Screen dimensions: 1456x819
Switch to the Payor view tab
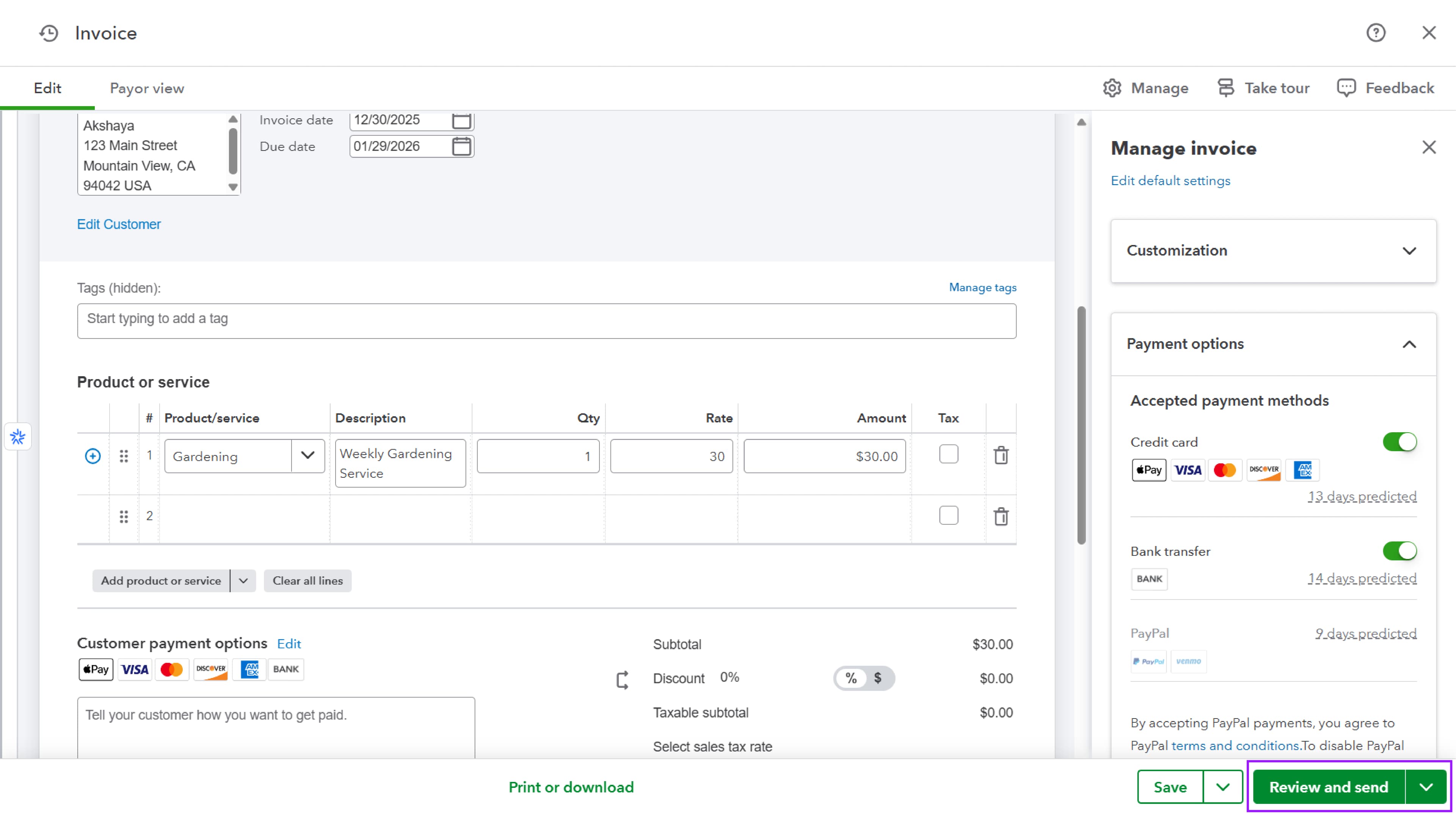coord(147,89)
